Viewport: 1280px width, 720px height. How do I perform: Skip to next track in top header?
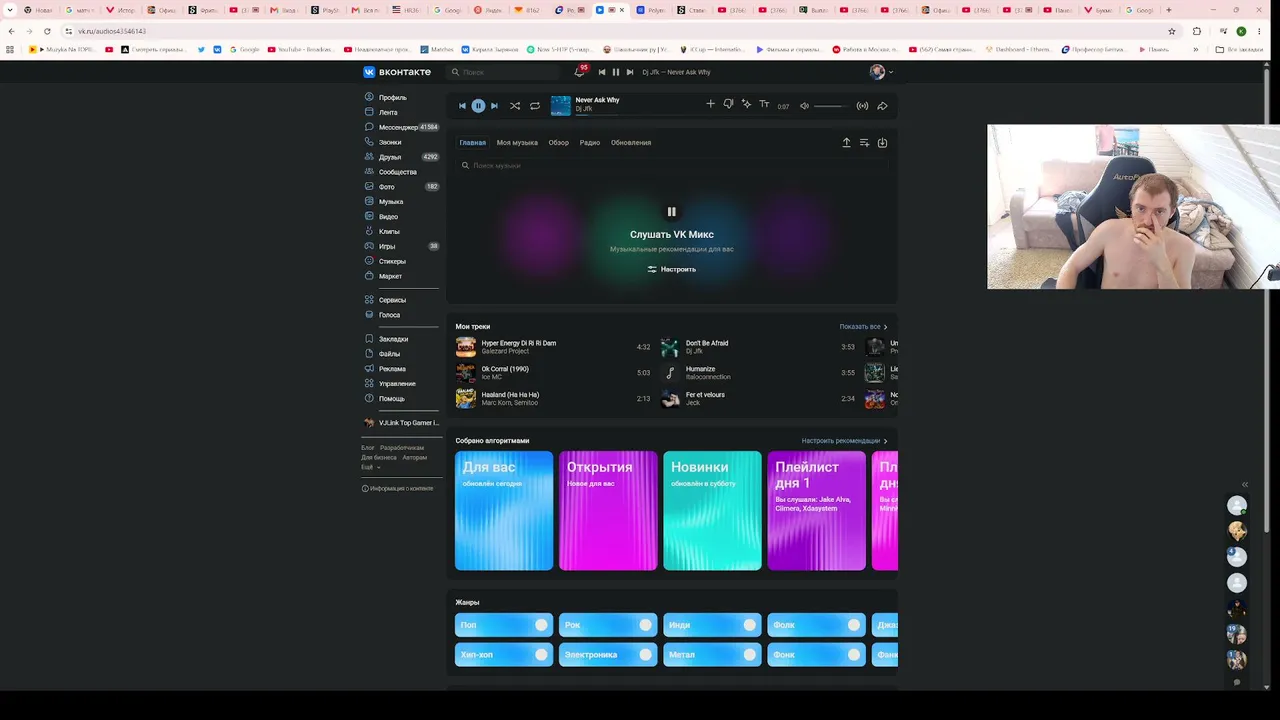[x=630, y=72]
